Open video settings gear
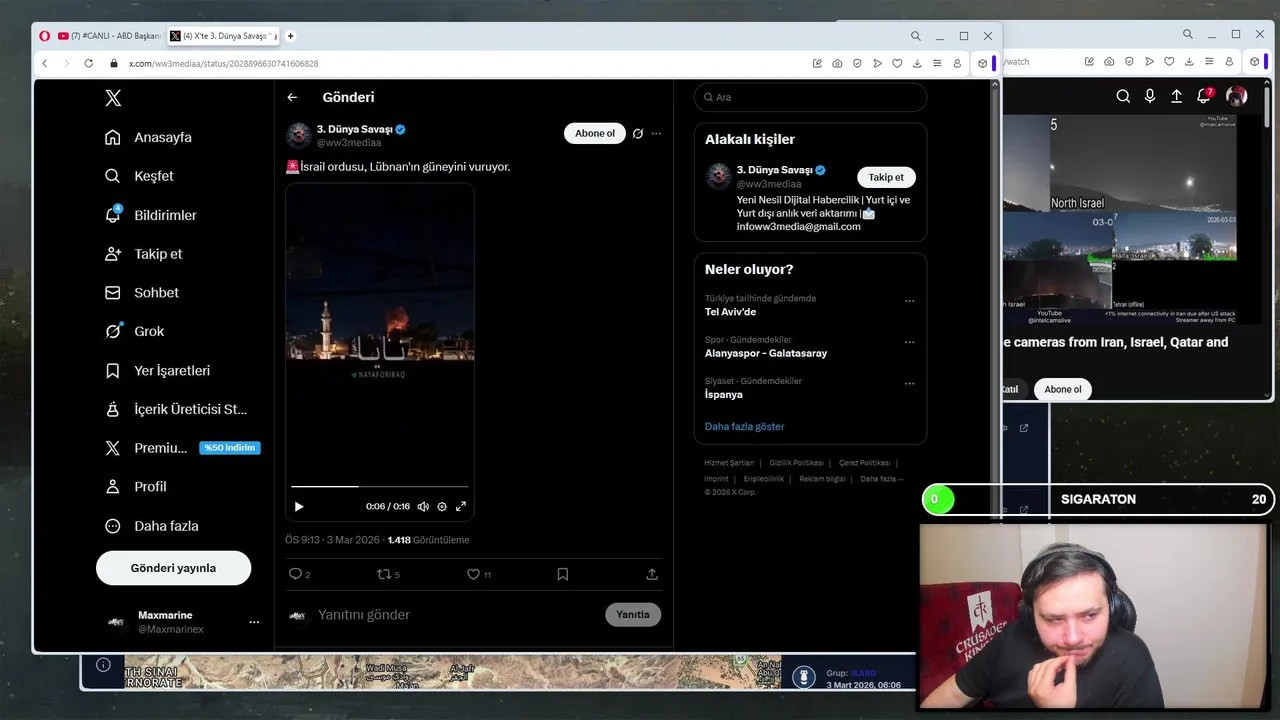 [442, 507]
